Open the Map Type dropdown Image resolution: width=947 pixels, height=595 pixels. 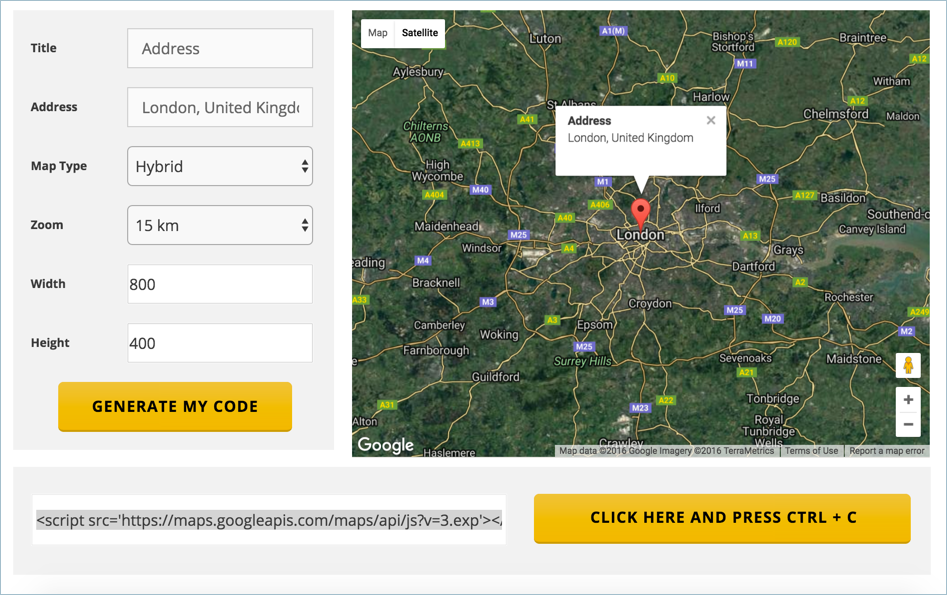[x=220, y=166]
